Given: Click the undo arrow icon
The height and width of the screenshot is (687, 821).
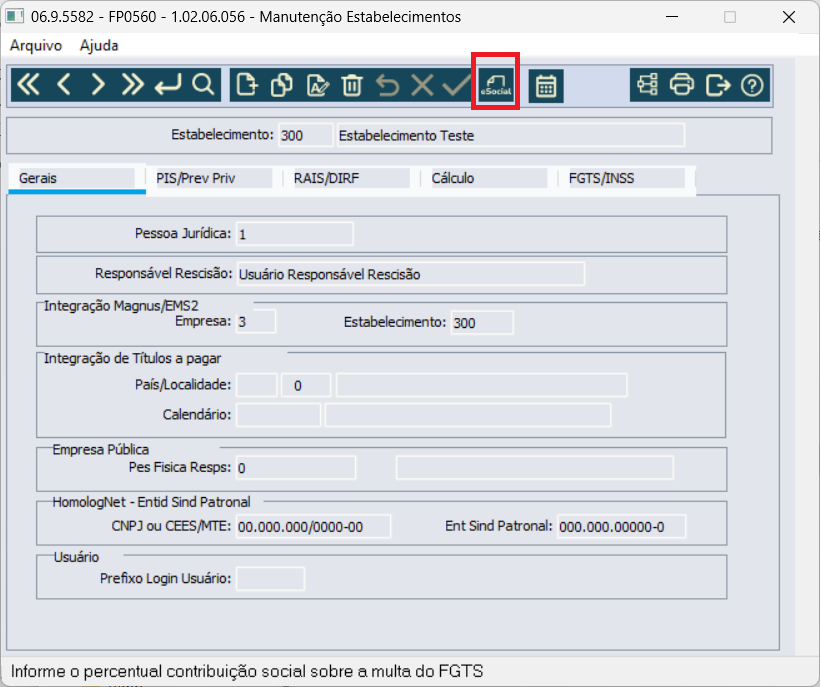Looking at the screenshot, I should coord(387,85).
